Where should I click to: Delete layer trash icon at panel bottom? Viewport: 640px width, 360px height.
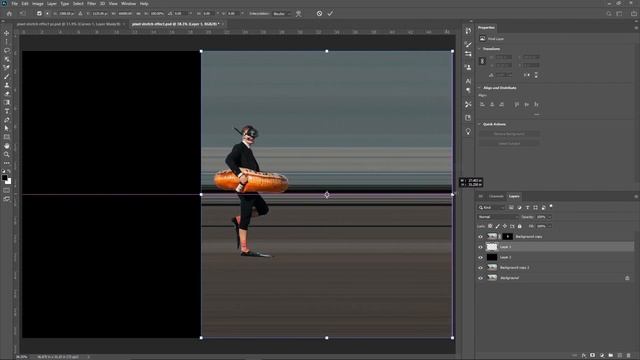pos(629,356)
